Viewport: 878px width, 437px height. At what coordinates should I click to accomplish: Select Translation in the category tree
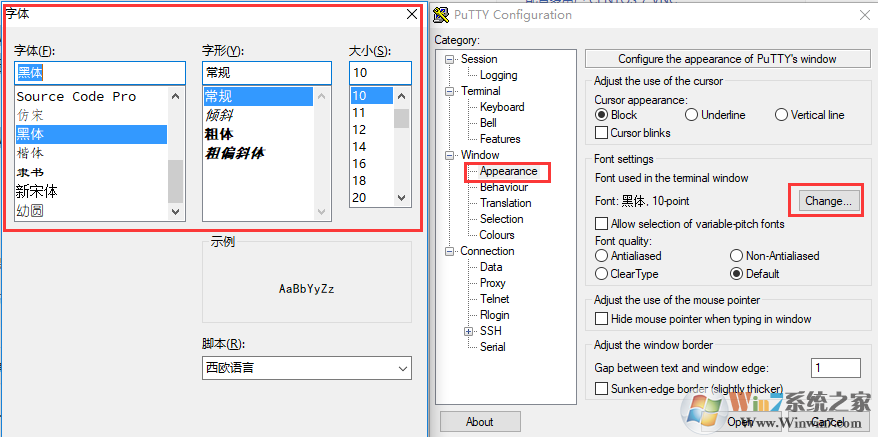[x=506, y=203]
